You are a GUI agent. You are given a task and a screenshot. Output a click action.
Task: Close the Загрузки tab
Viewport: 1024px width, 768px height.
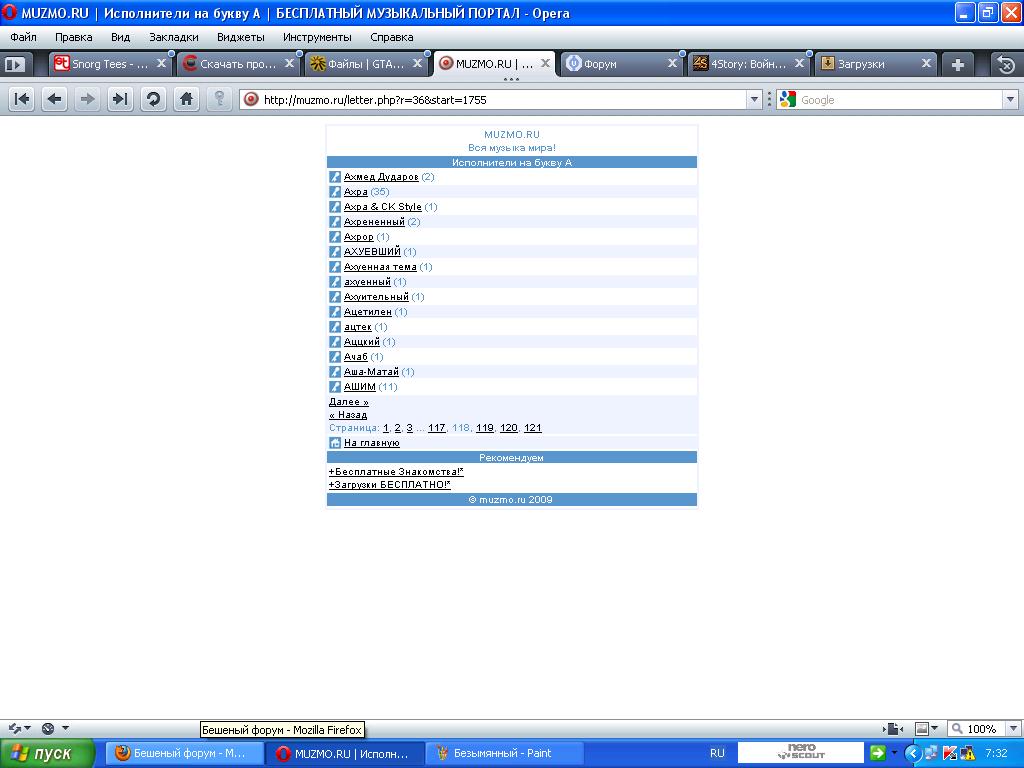click(x=926, y=64)
